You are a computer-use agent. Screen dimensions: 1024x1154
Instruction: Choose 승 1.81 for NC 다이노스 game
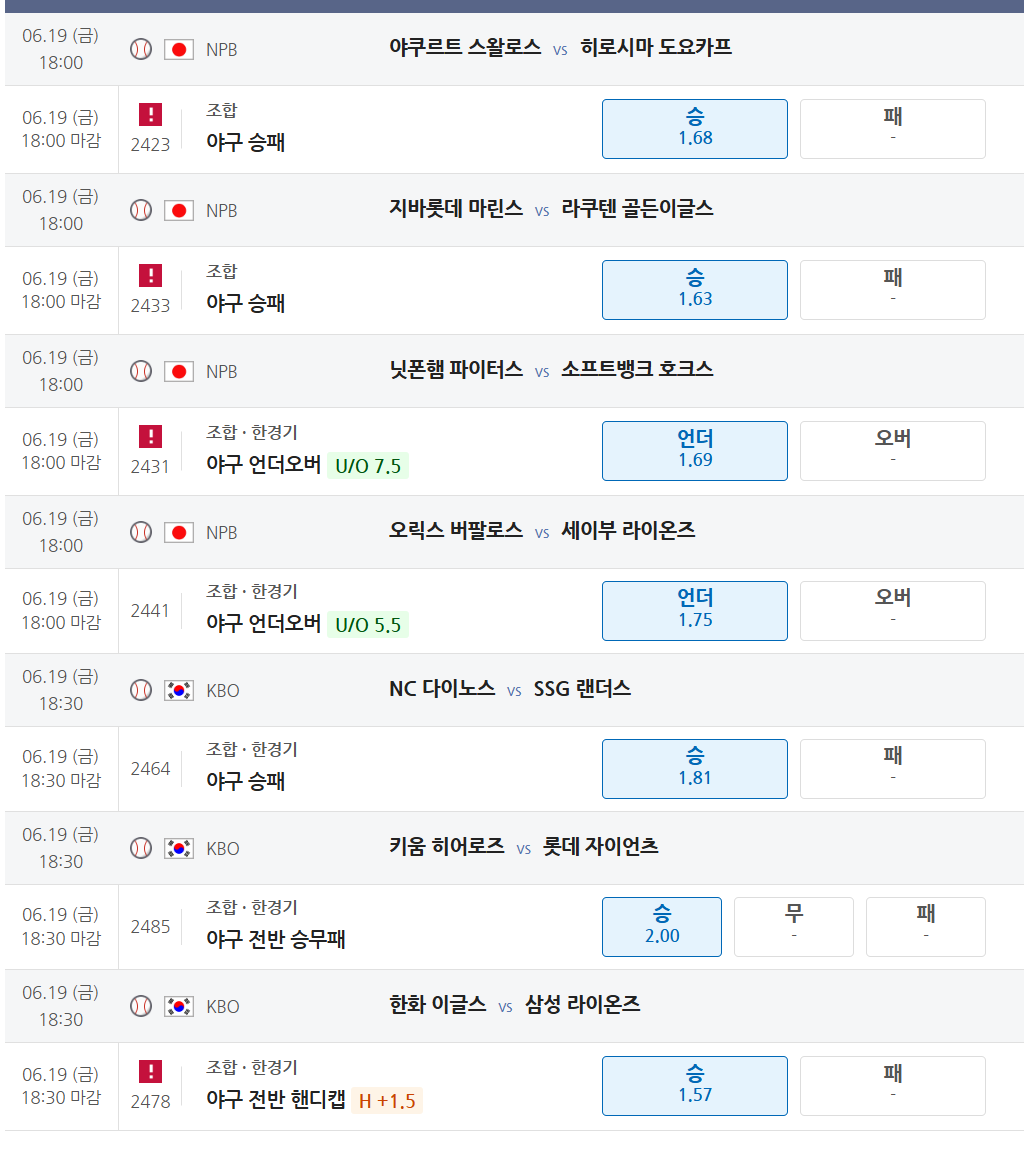695,769
